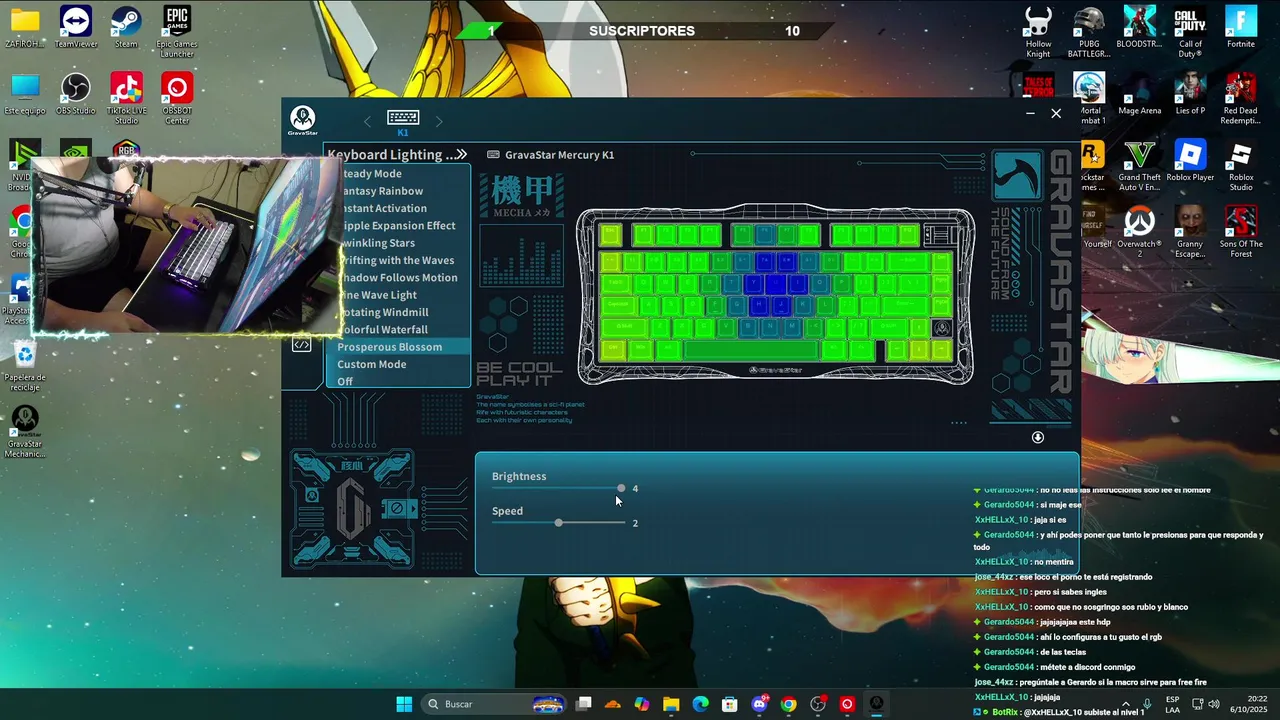Open Mage Arena desktop shortcut
Viewport: 1280px width, 720px height.
pos(1139,95)
